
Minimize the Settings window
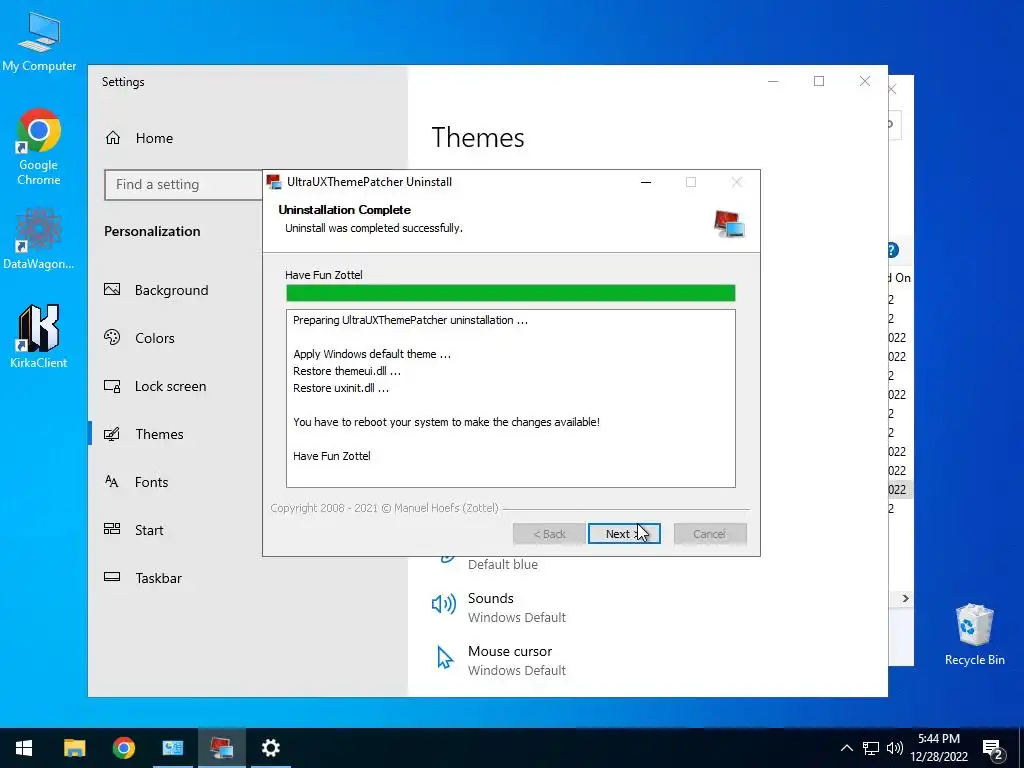[773, 81]
